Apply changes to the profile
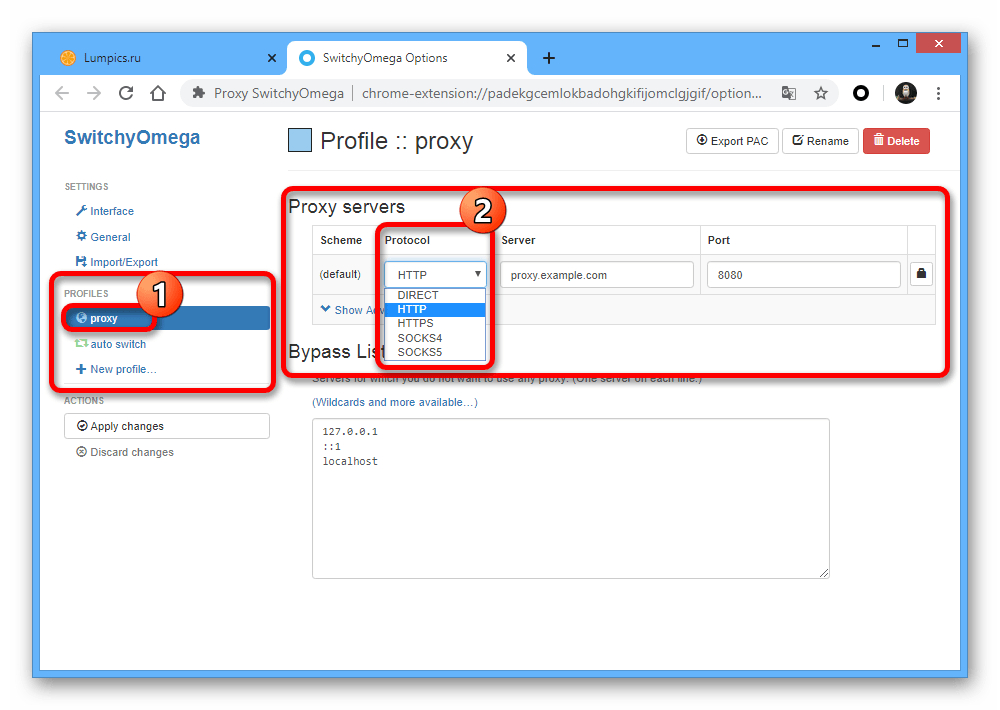1000x710 pixels. (166, 426)
